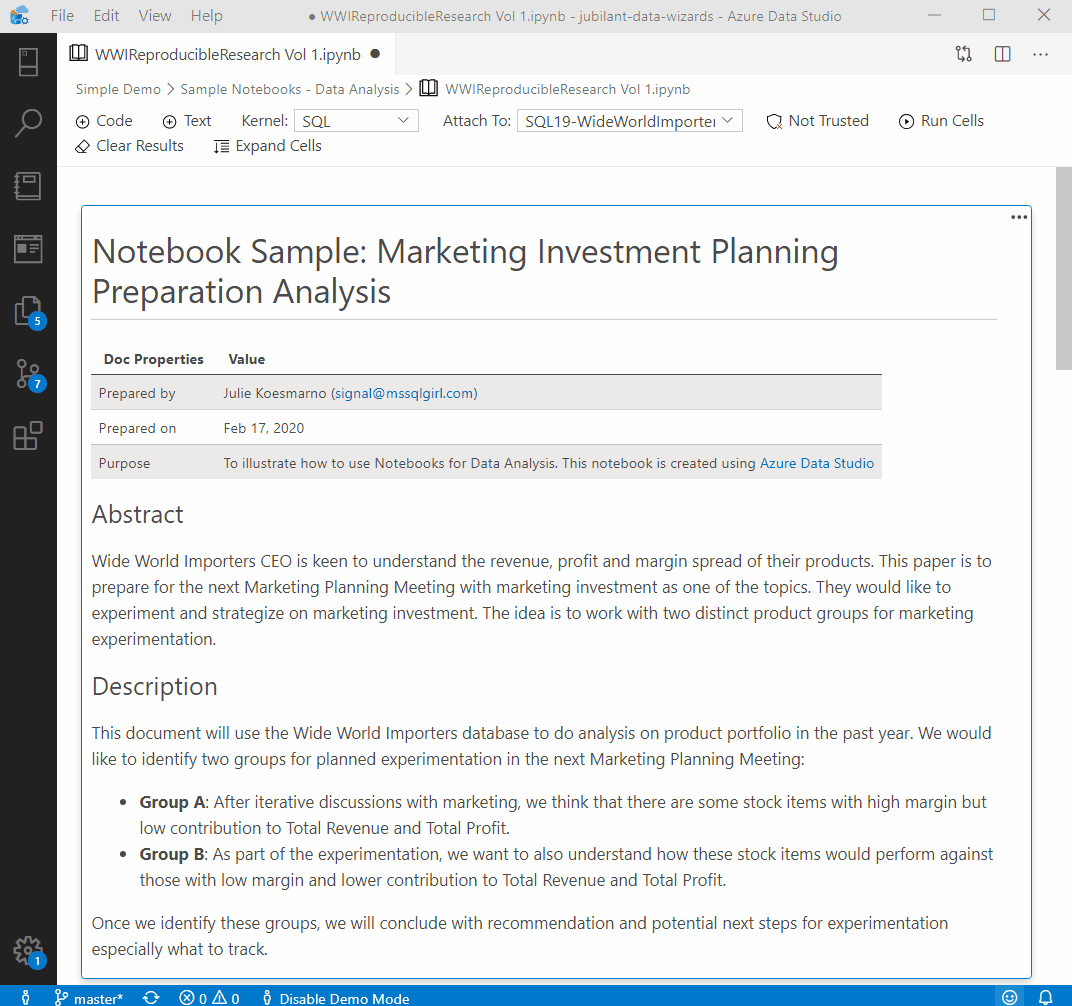Open the Kernel SQL dropdown
This screenshot has height=1006, width=1072.
click(356, 121)
